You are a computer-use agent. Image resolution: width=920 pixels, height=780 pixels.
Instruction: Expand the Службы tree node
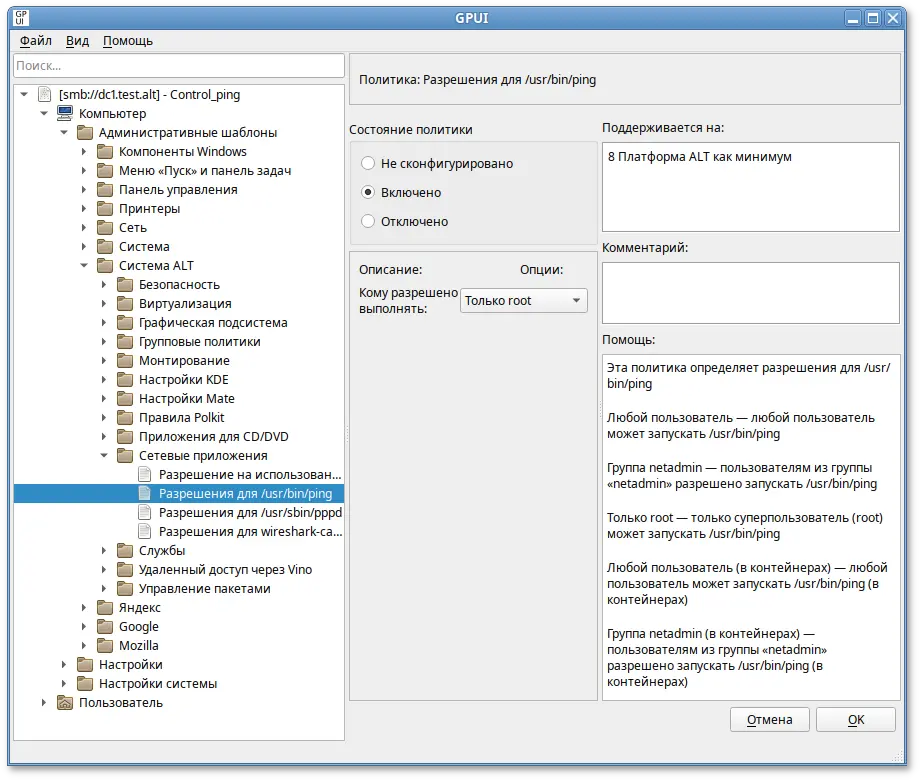(104, 551)
